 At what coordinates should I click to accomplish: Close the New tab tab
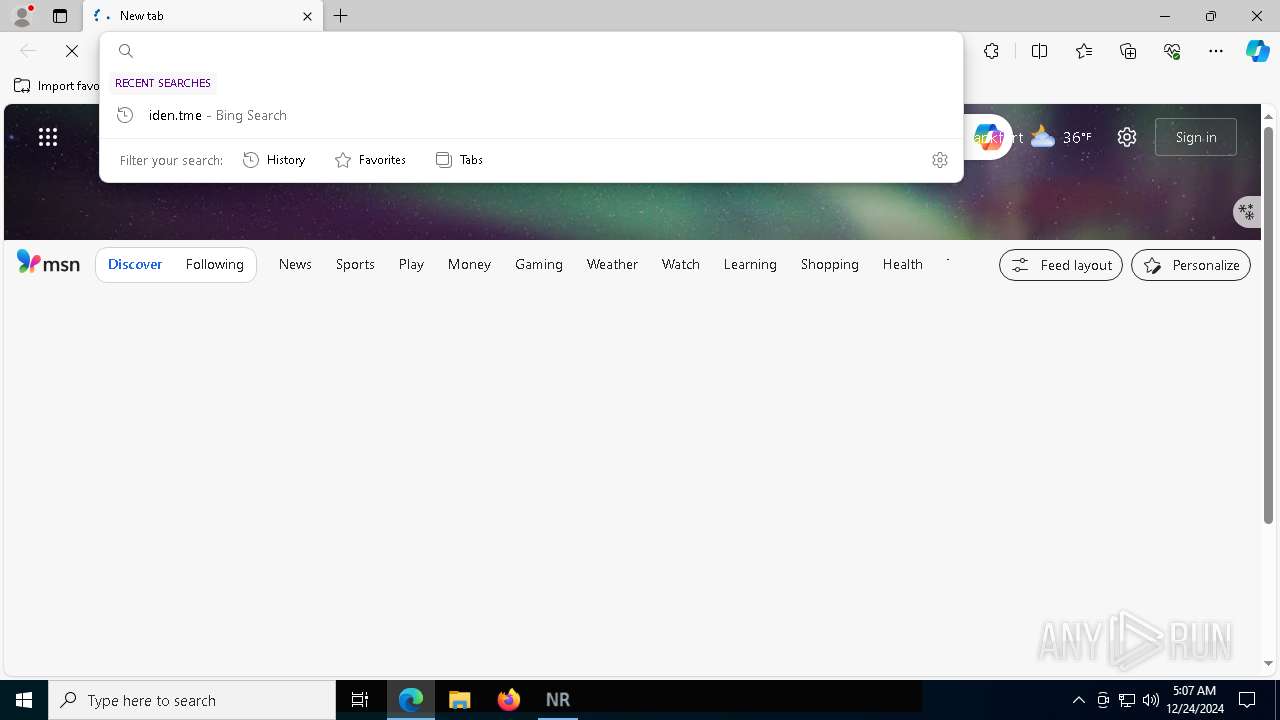point(307,16)
